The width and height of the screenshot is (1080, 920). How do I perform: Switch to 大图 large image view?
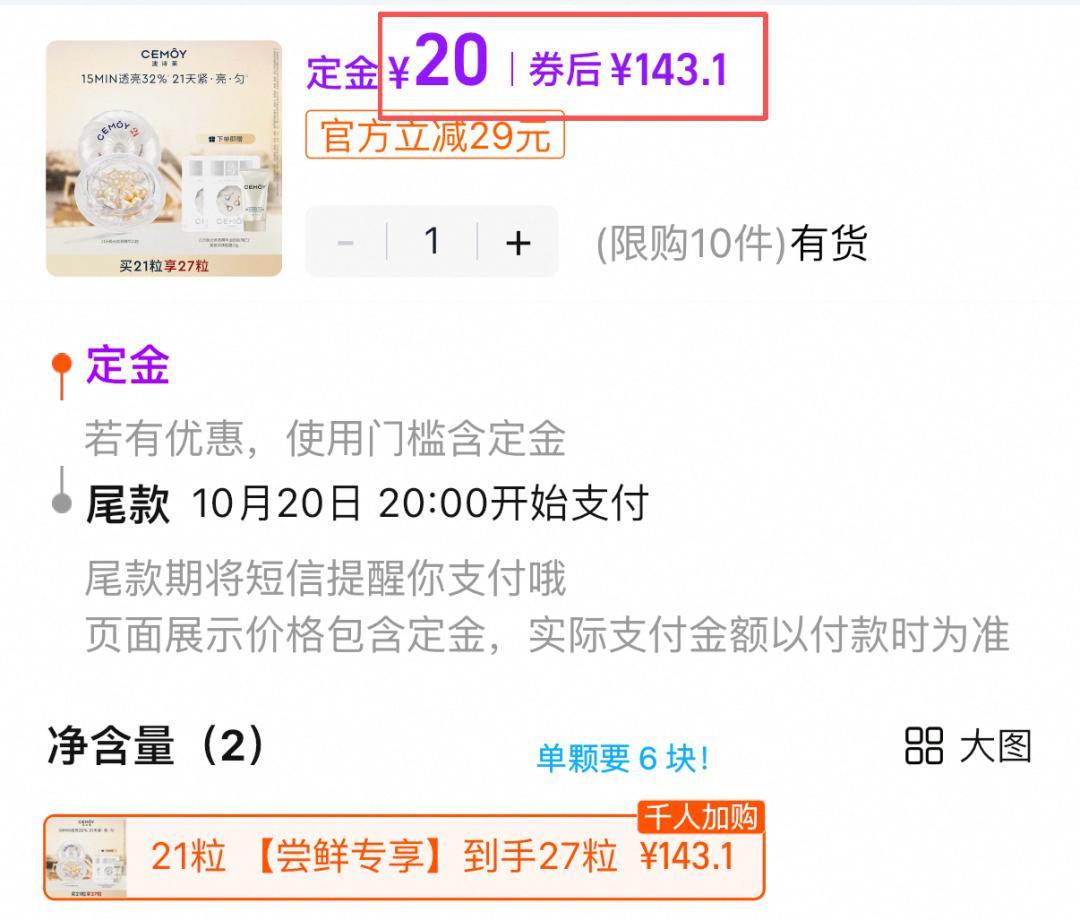[996, 746]
